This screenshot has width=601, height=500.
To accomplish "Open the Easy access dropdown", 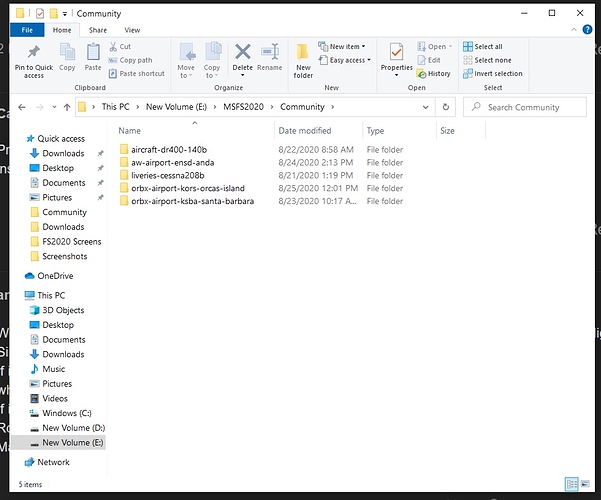I will (345, 60).
